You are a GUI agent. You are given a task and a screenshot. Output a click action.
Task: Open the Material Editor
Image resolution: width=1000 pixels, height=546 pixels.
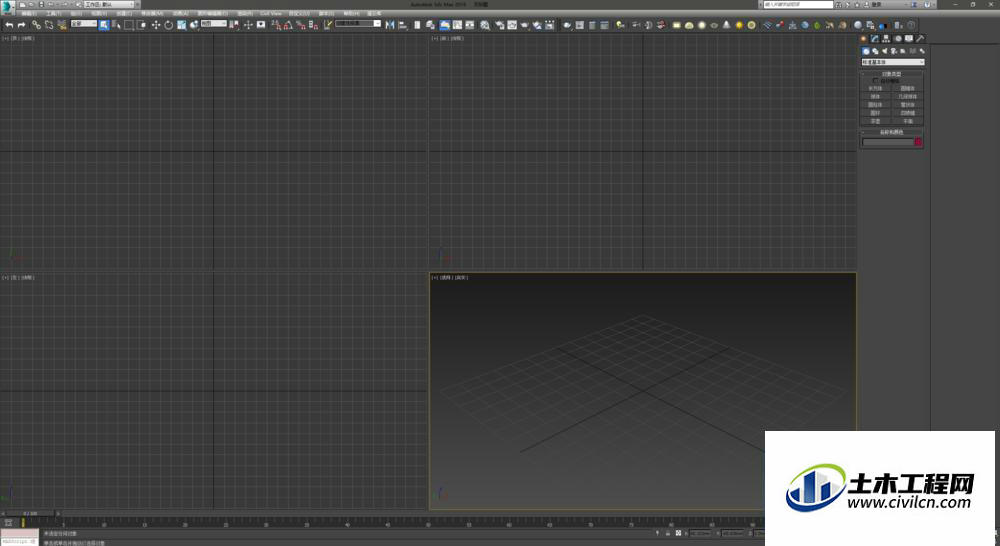(x=485, y=25)
